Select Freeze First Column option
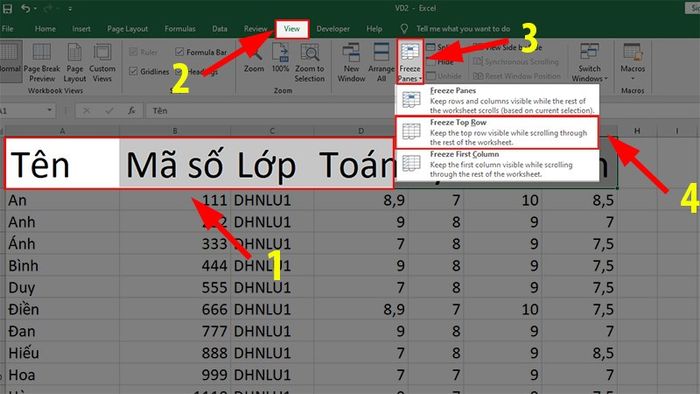The width and height of the screenshot is (700, 394). 497,164
